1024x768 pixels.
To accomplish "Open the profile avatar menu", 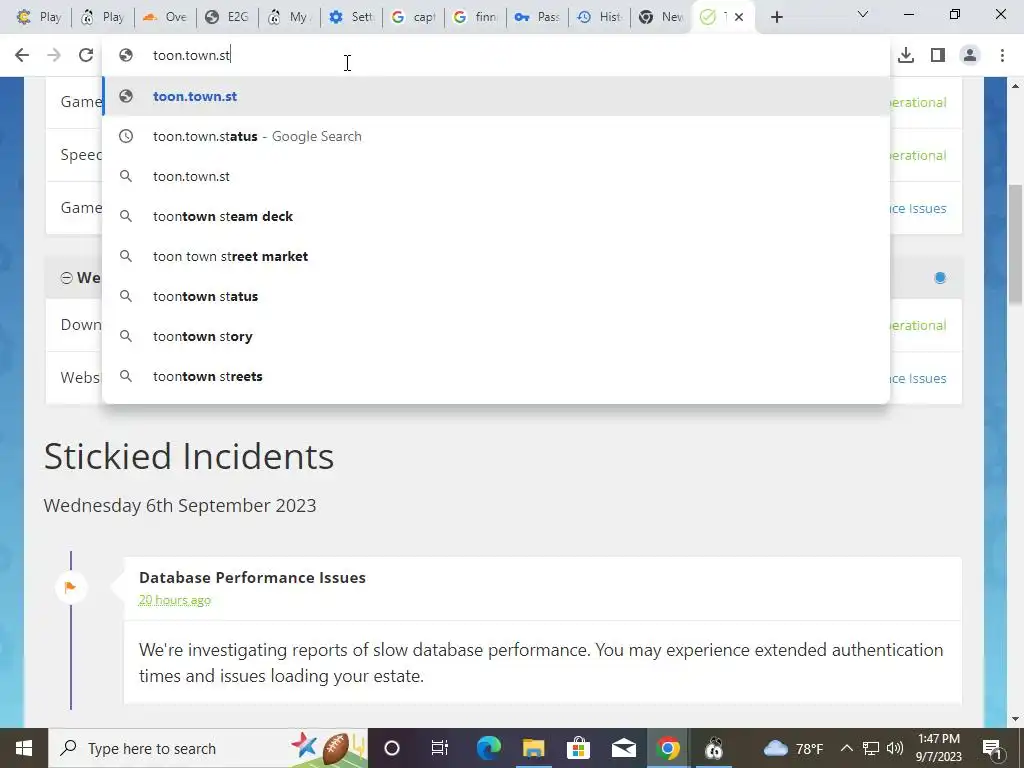I will 970,56.
